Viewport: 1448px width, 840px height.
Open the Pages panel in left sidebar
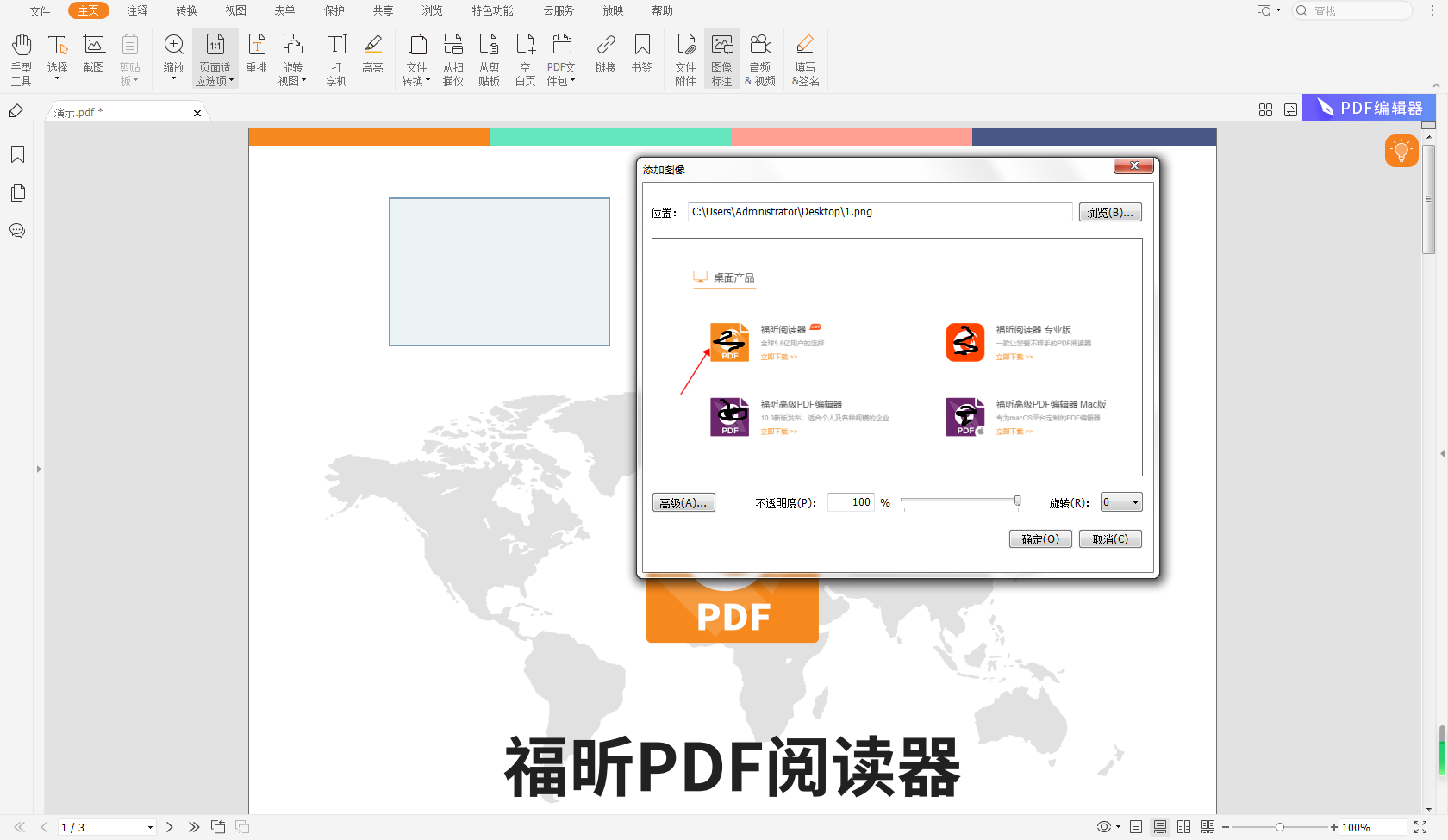17,193
